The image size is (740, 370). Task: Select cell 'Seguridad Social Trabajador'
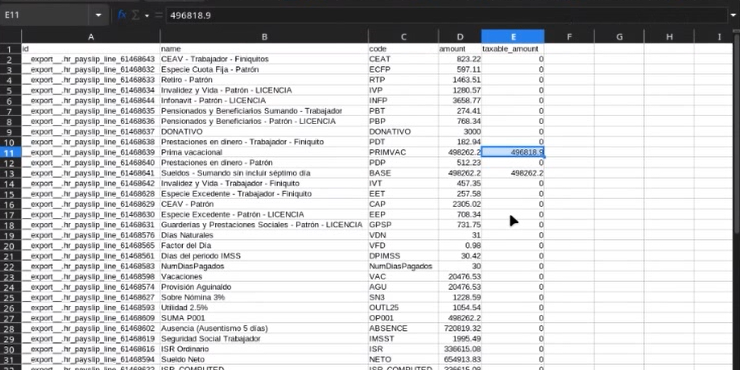click(264, 339)
